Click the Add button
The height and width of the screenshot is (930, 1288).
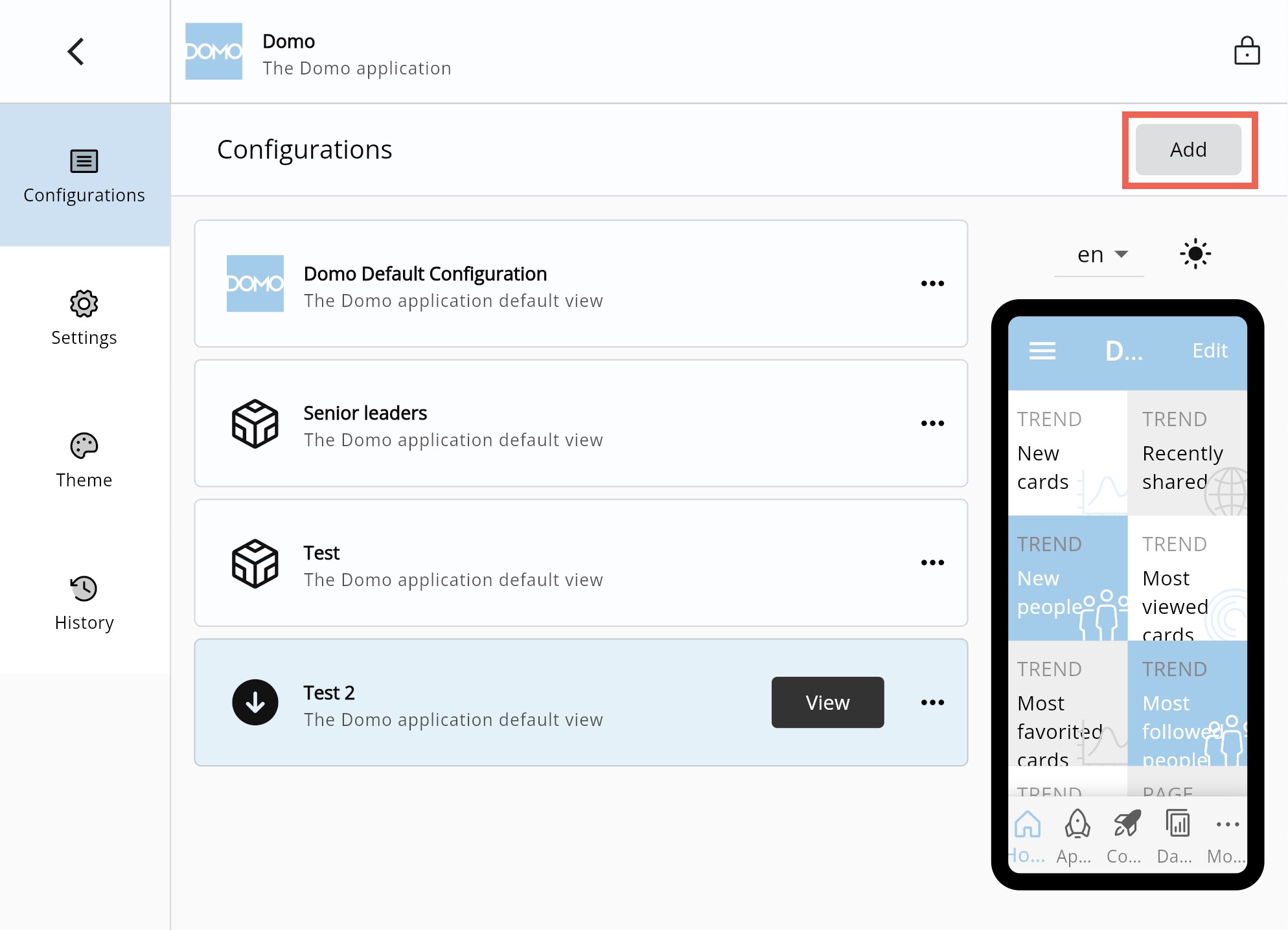coord(1188,149)
